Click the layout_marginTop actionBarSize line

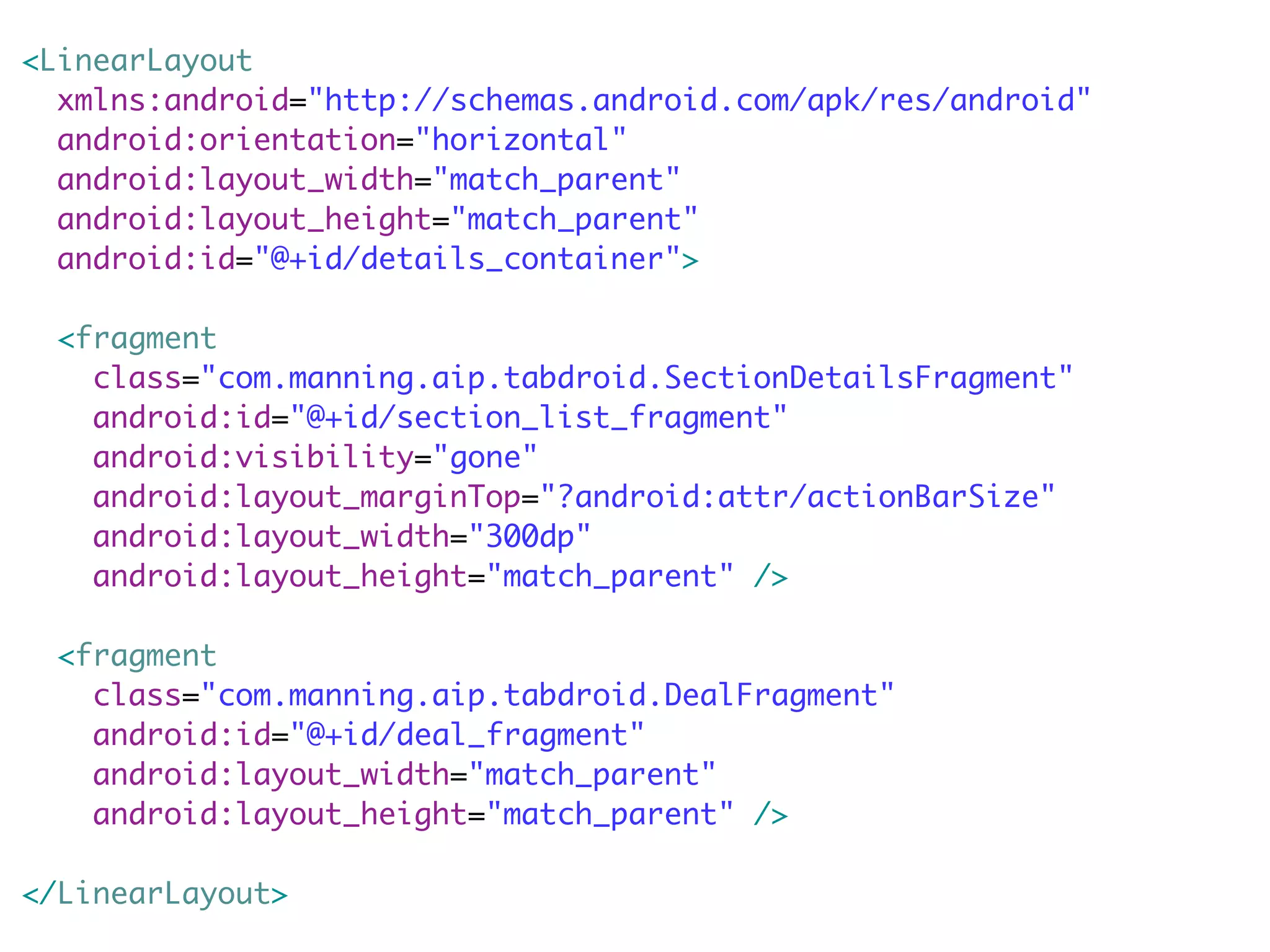(574, 498)
